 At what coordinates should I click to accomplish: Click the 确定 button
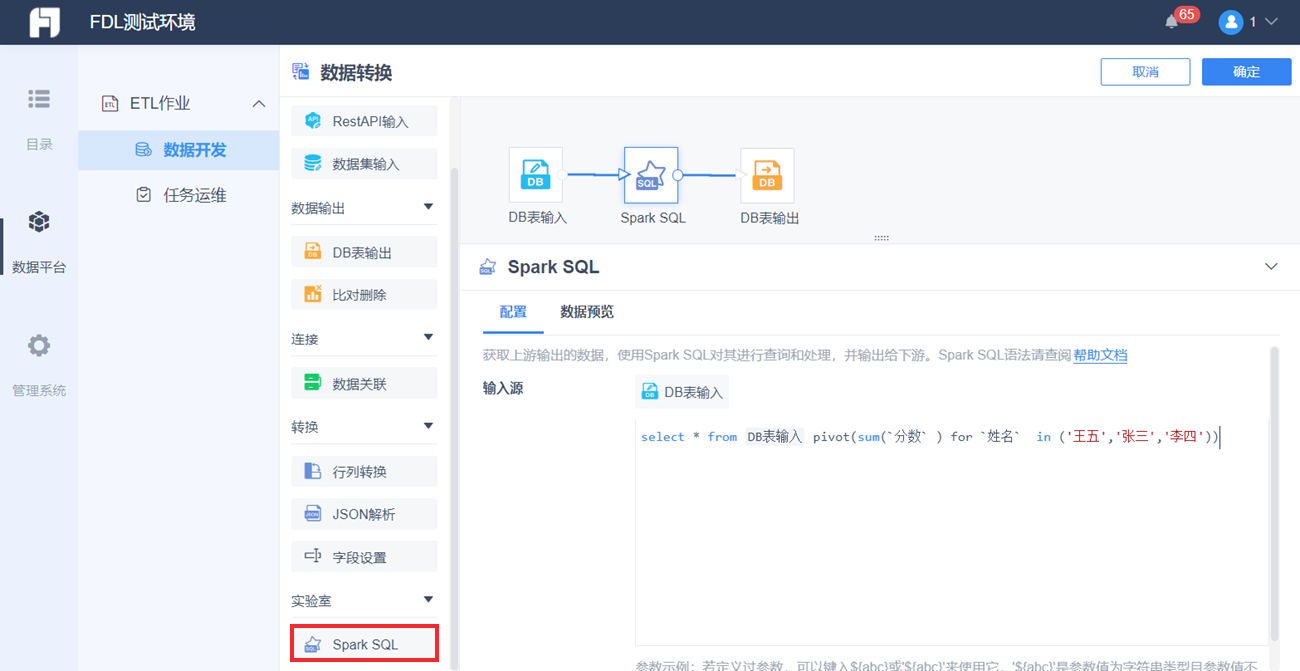click(1246, 72)
